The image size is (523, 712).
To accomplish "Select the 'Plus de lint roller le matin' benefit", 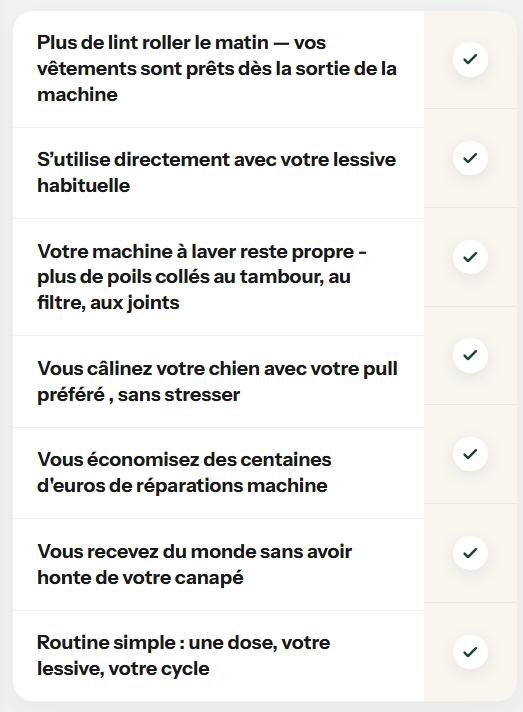I will click(x=218, y=69).
